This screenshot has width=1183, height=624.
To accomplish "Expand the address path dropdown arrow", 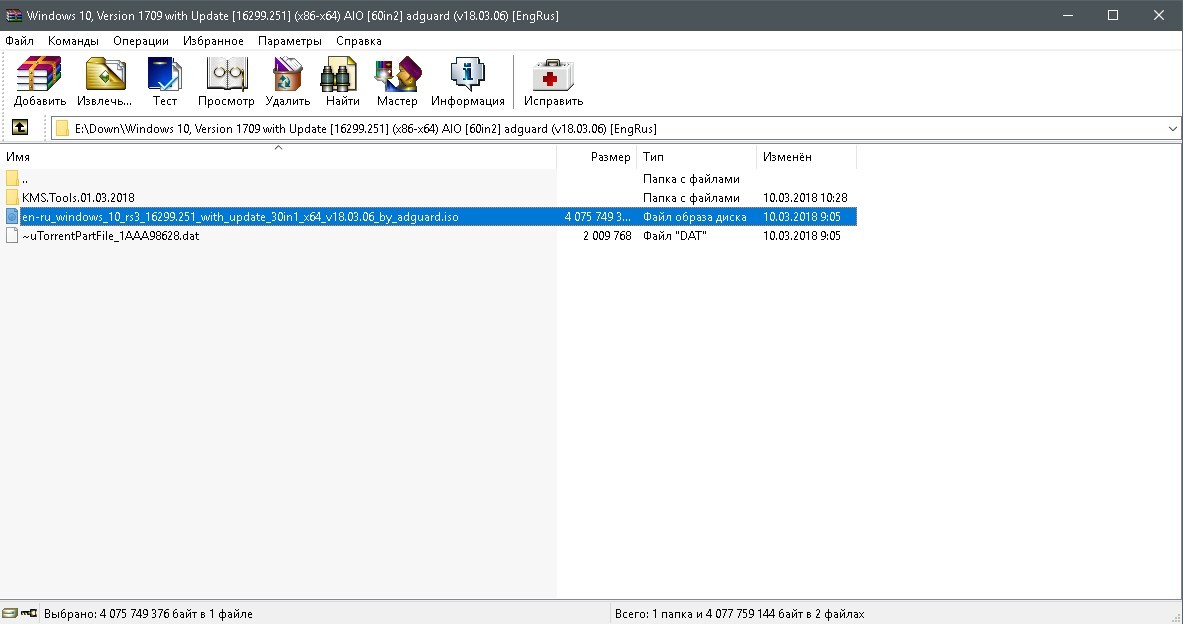I will coord(1172,128).
